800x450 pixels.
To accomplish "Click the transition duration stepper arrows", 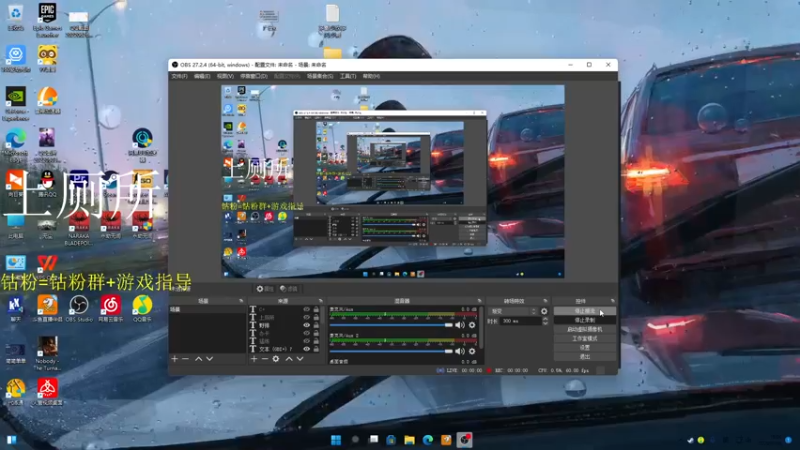I will (545, 321).
